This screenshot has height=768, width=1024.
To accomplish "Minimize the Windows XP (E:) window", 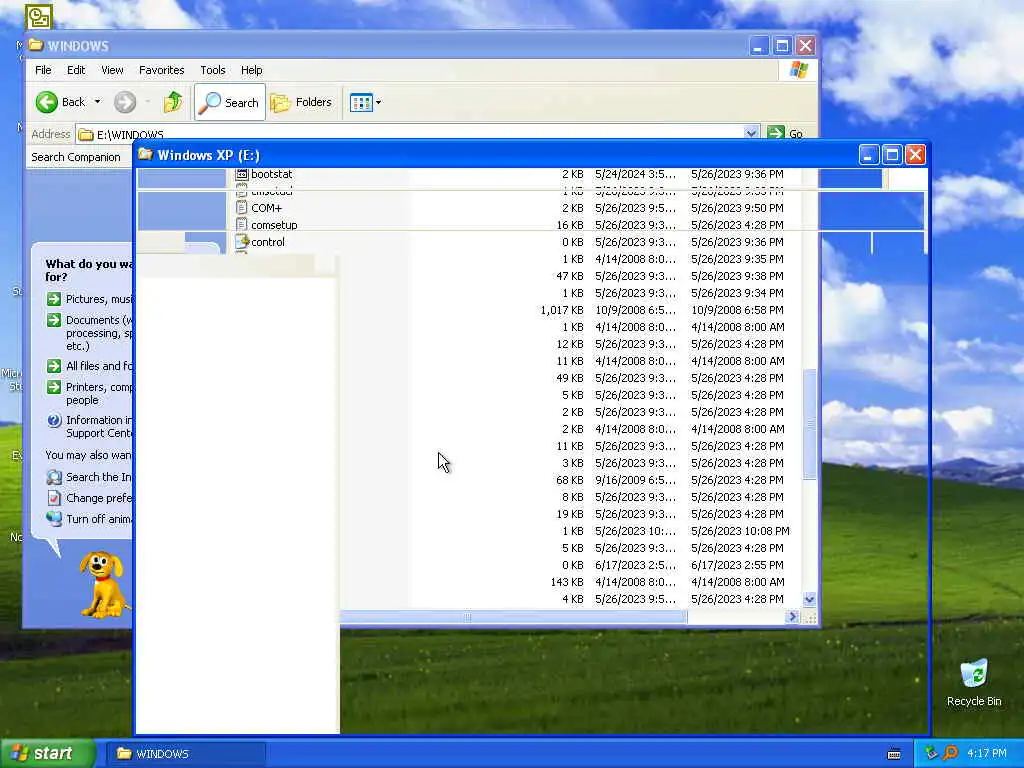I will click(x=868, y=155).
